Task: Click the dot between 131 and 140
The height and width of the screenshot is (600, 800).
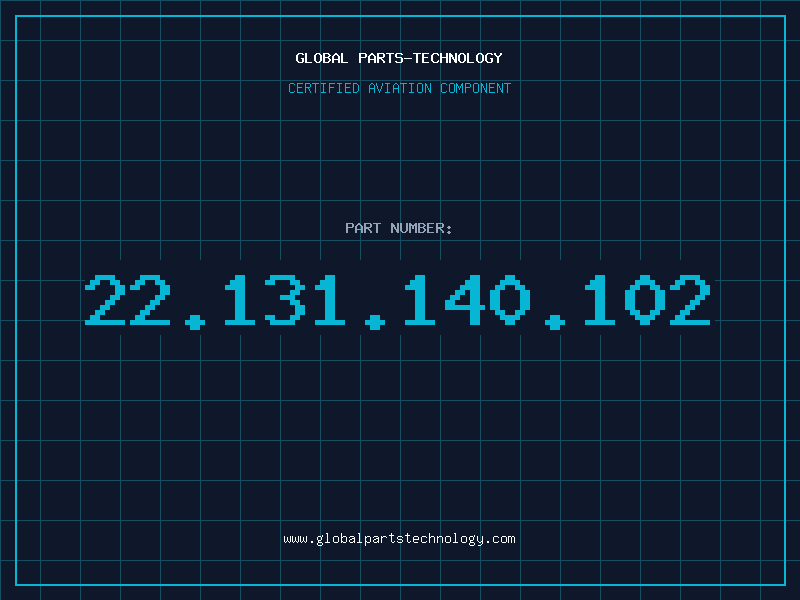Action: click(375, 322)
